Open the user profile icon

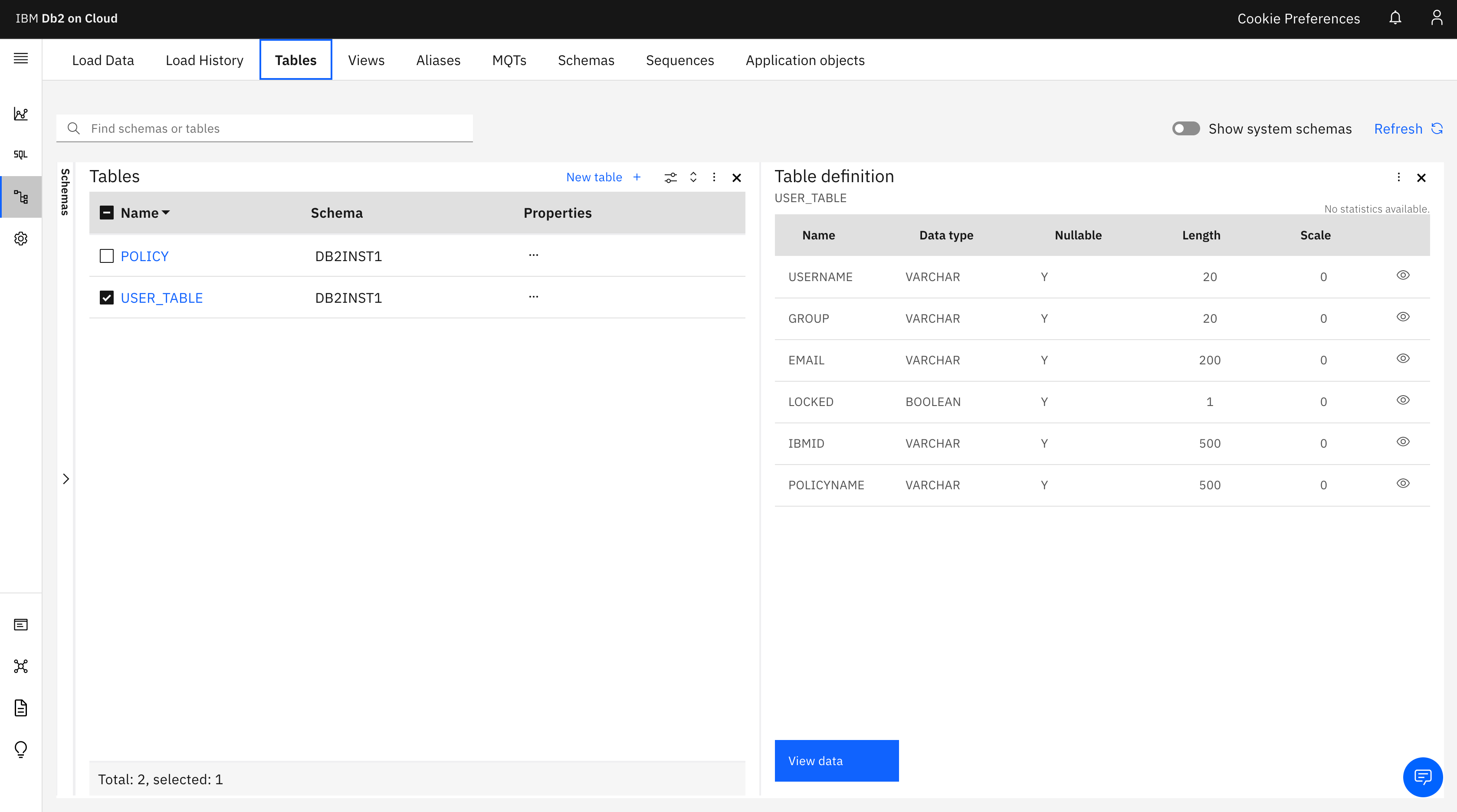click(x=1436, y=18)
